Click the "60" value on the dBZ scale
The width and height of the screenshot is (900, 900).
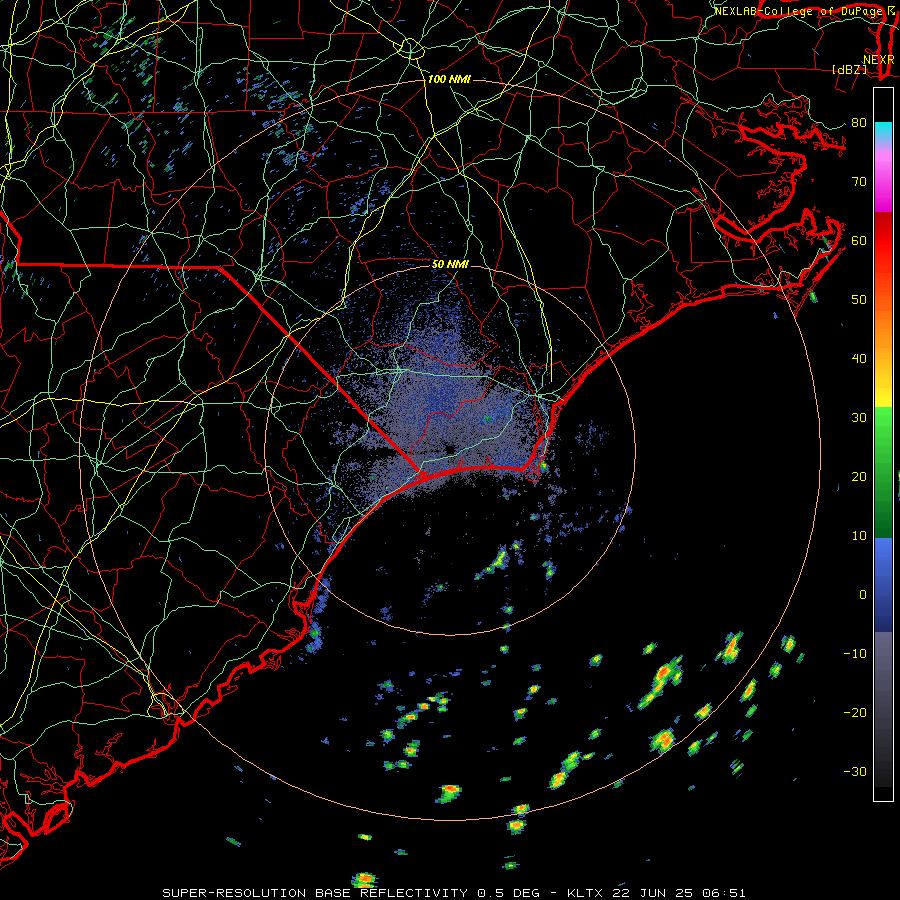[x=859, y=240]
